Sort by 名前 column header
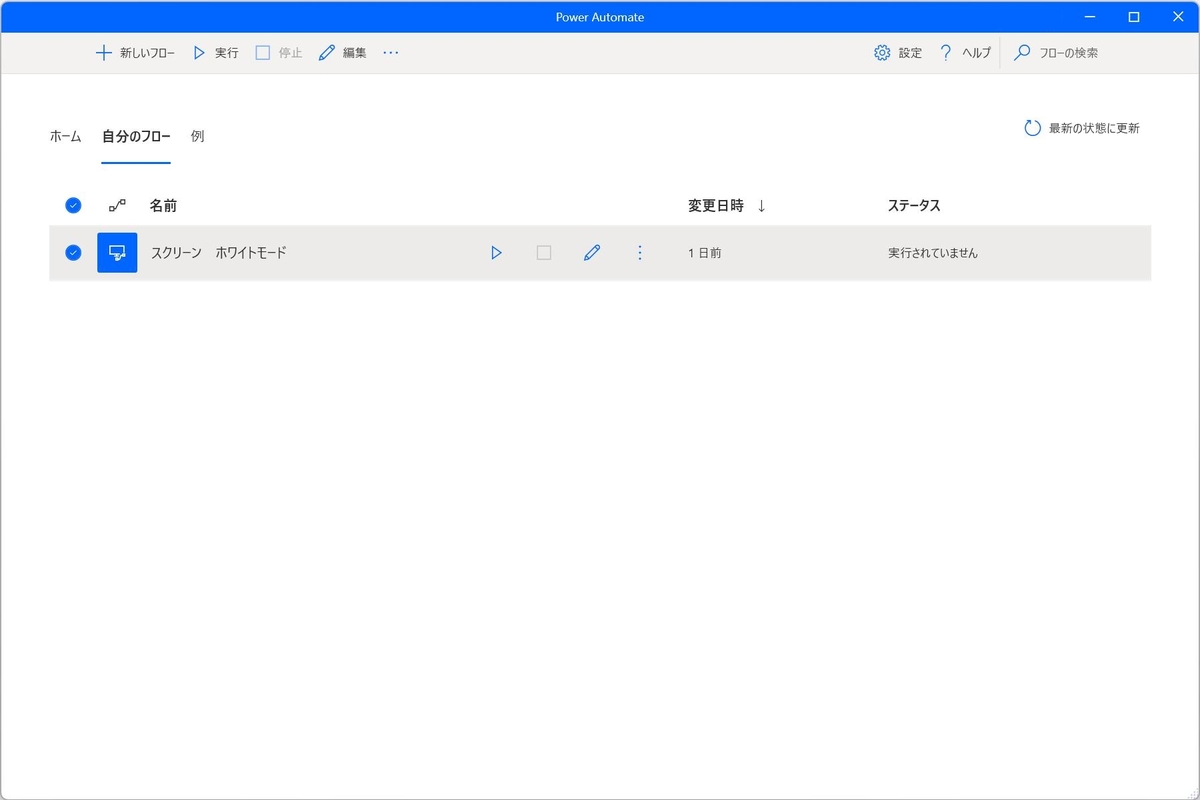 click(x=163, y=205)
